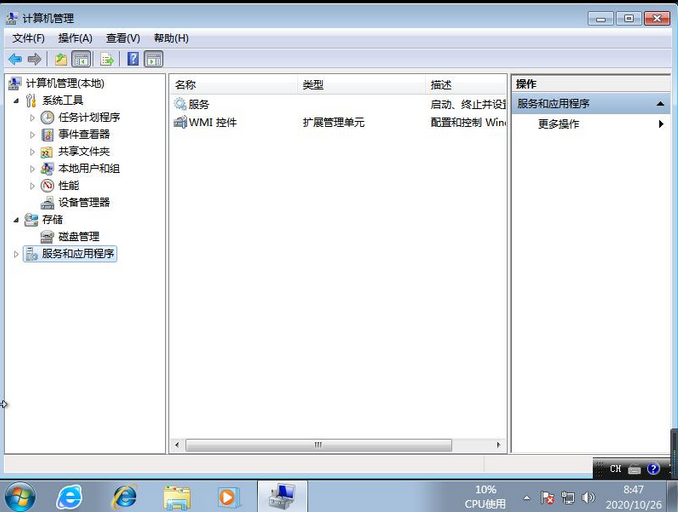Screen dimensions: 678x514
Task: Select the 服务 item in the list
Action: [x=198, y=104]
